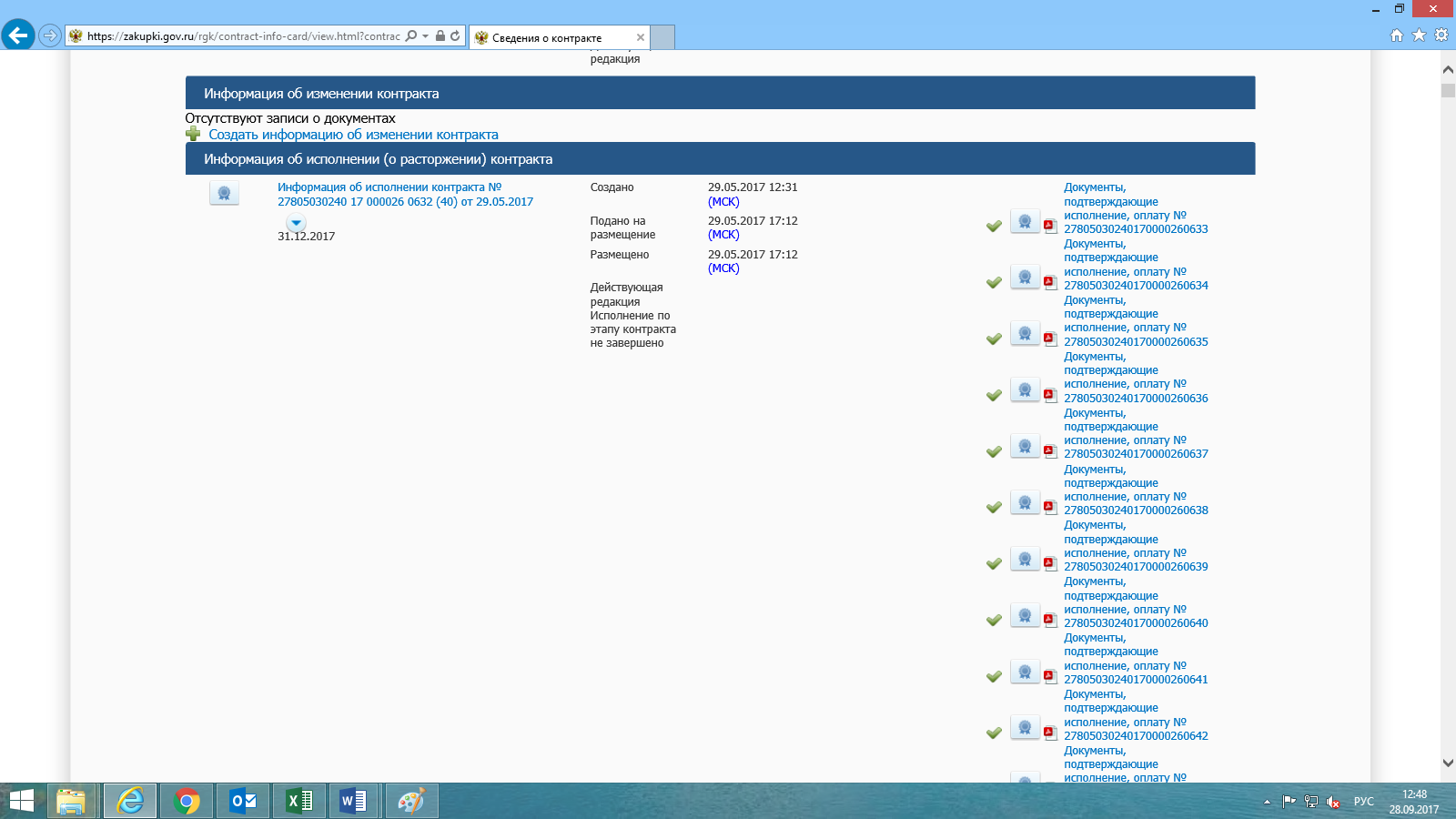Image resolution: width=1456 pixels, height=819 pixels.
Task: Open document link ending in 260642
Action: tap(1136, 715)
